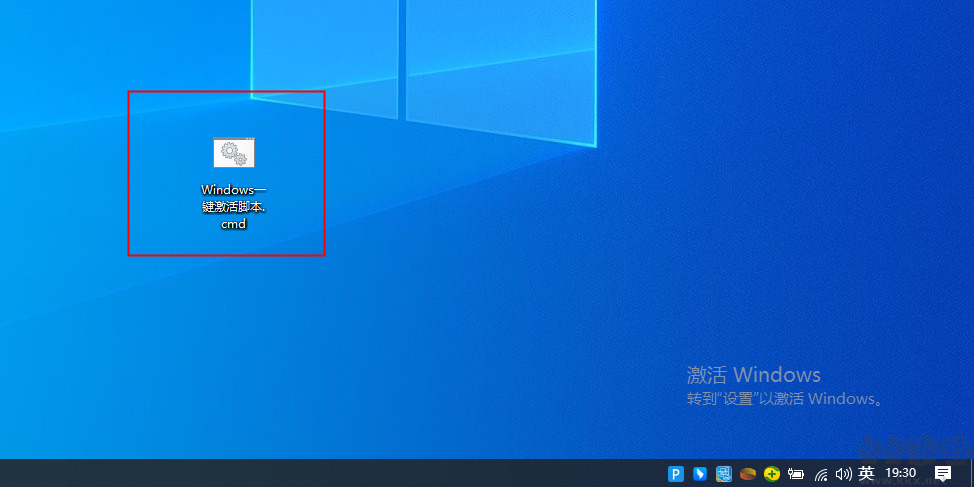Open the battery power status icon
The width and height of the screenshot is (974, 487).
tap(796, 474)
